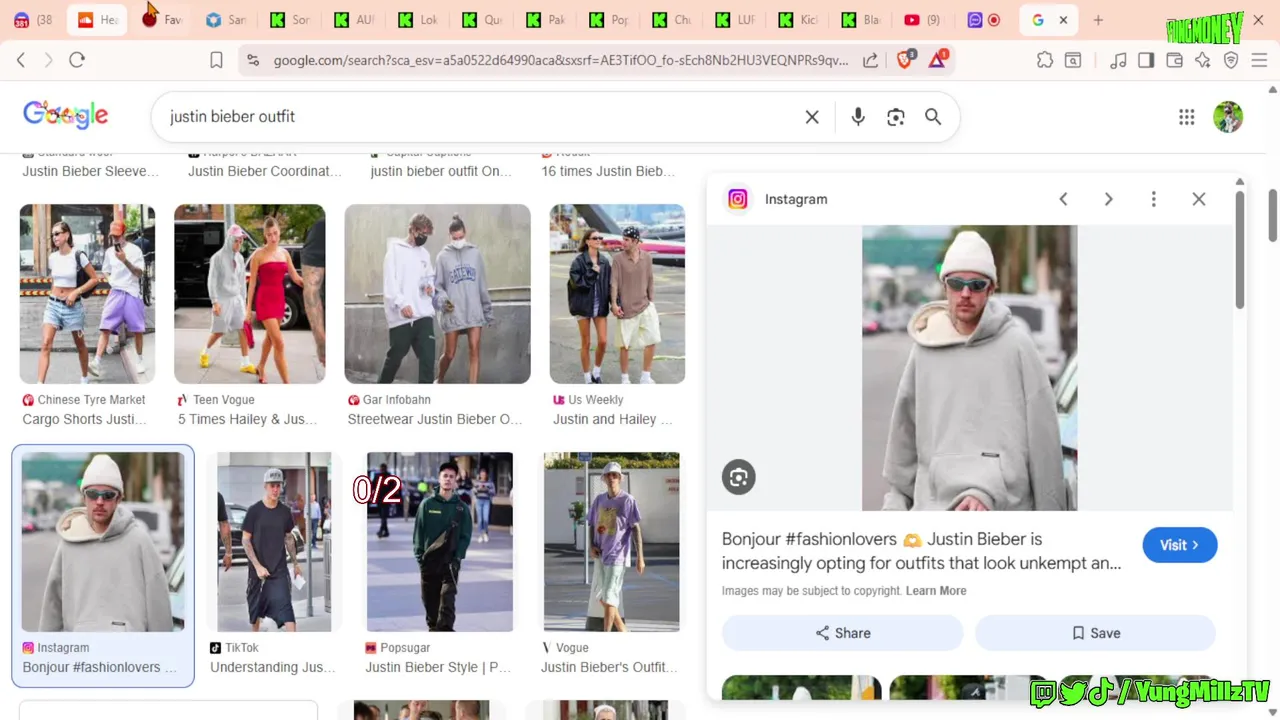Open Brave Shields lion icon
This screenshot has width=1280, height=720.
point(905,60)
